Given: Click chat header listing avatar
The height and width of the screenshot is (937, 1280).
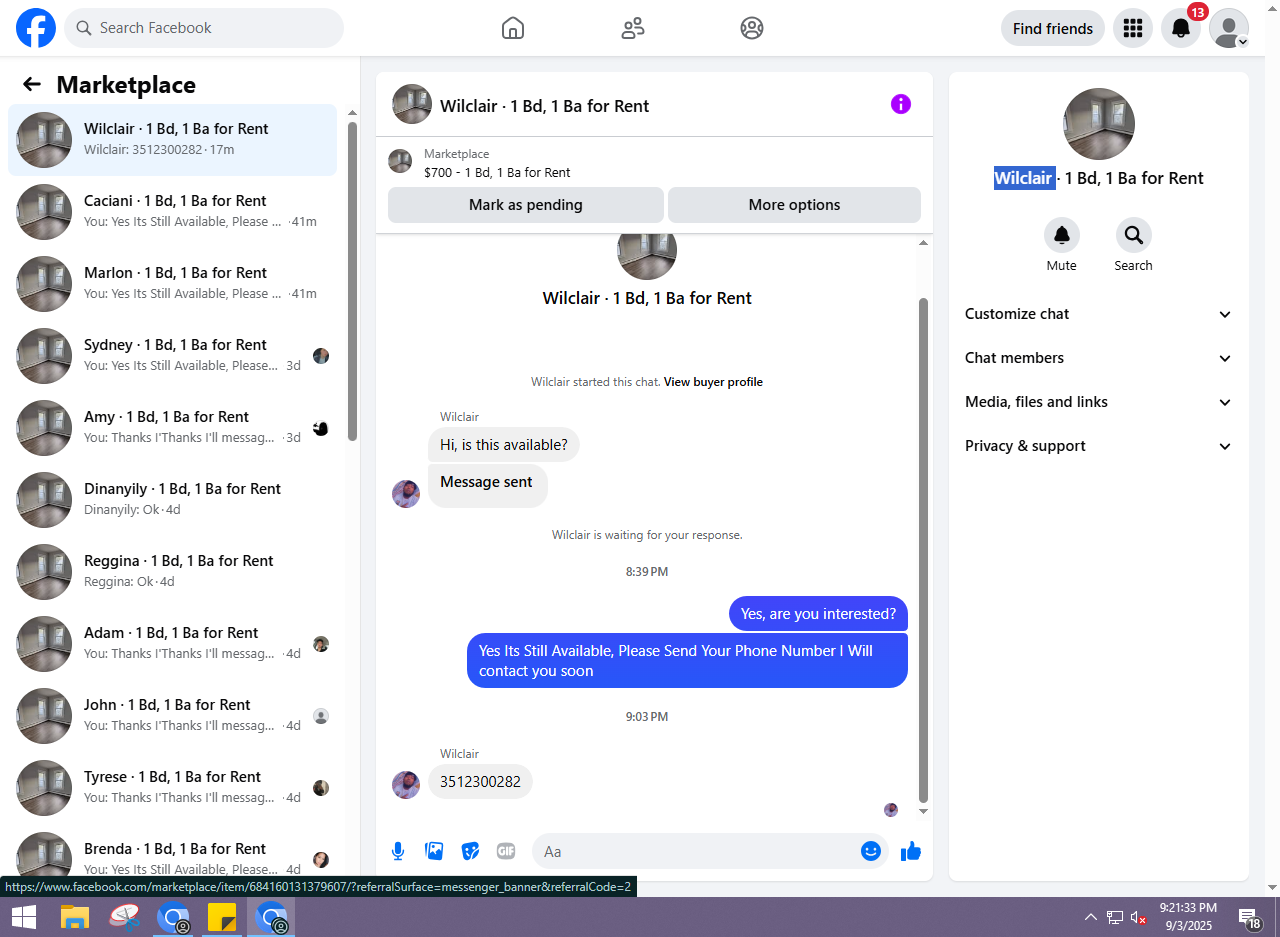Looking at the screenshot, I should 412,104.
